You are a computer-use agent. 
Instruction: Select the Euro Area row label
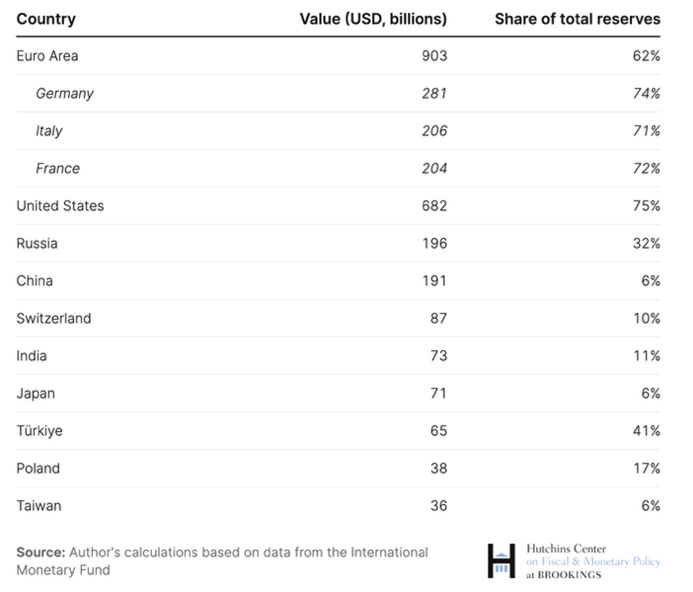pos(48,56)
